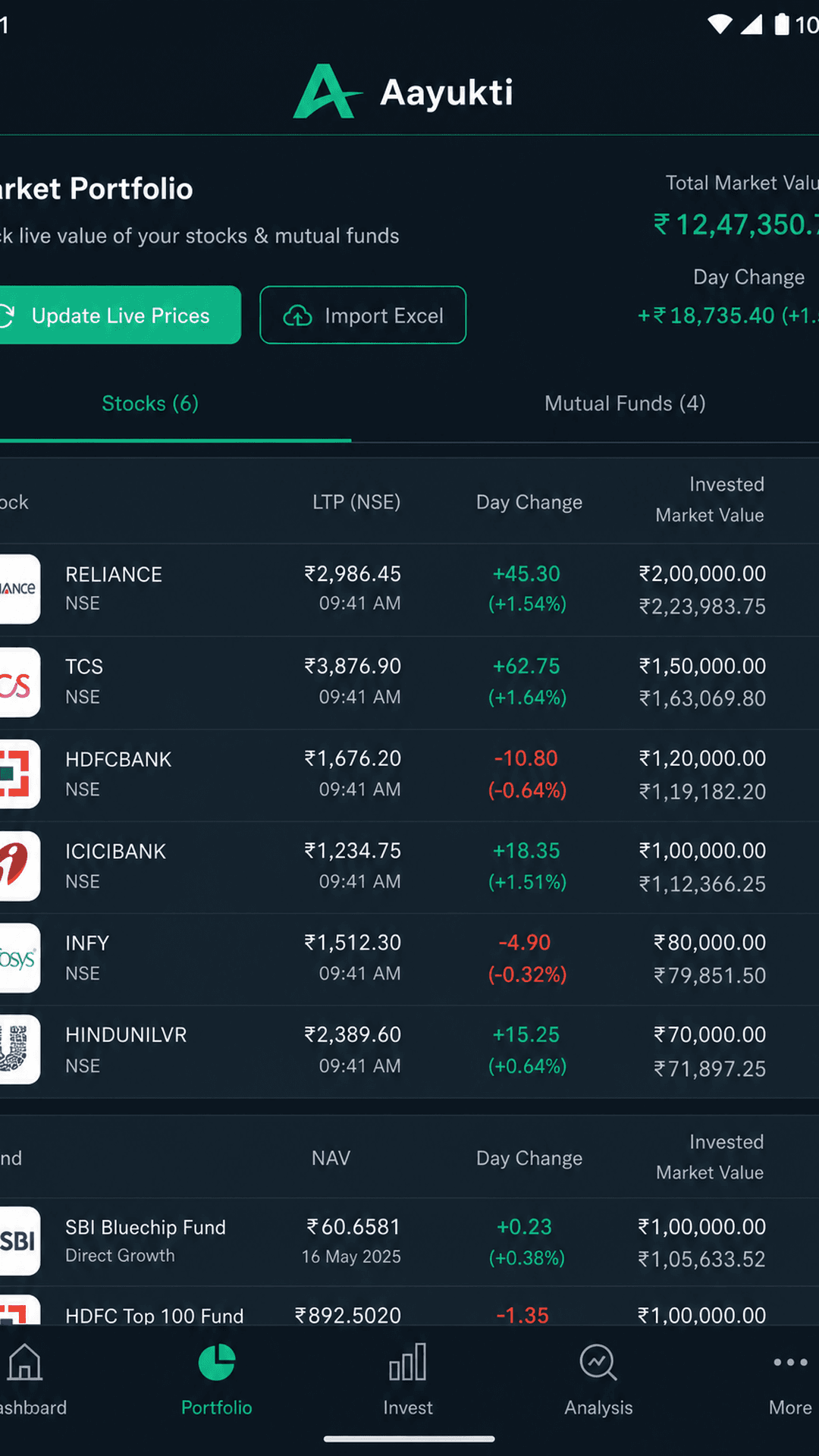The height and width of the screenshot is (1456, 819).
Task: Click SBI Bluechip day change +0.23
Action: click(x=524, y=1226)
